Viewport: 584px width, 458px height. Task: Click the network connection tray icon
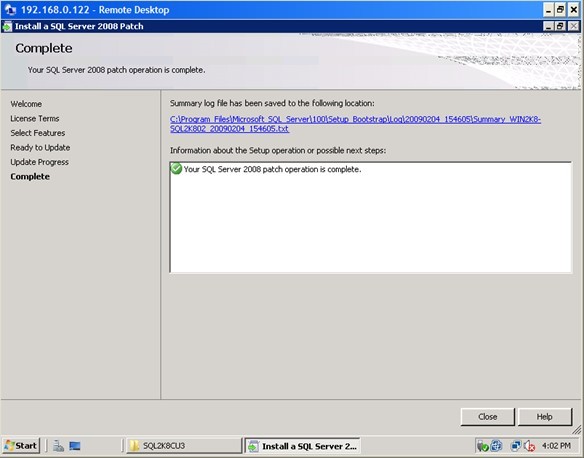(516, 446)
